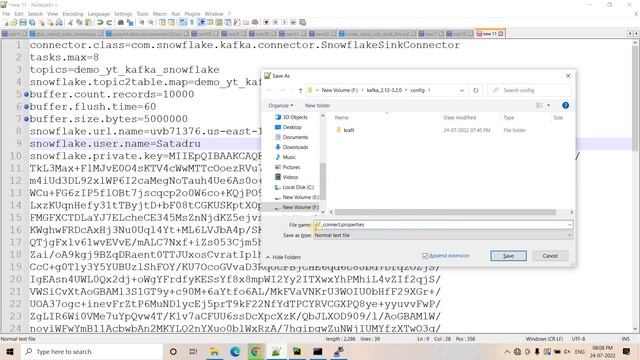Click the Replace toolbar icon

click(x=130, y=22)
